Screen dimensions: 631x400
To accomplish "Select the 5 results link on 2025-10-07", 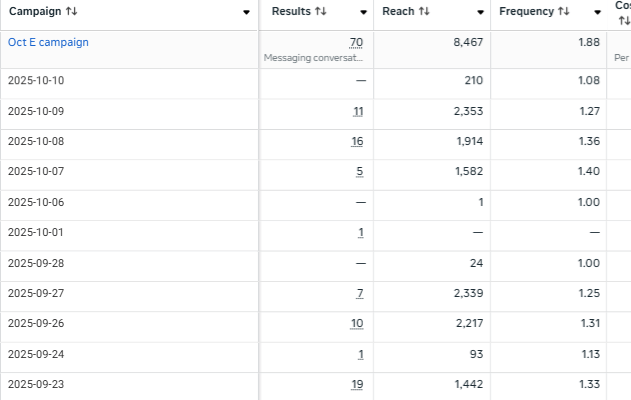I will [360, 172].
